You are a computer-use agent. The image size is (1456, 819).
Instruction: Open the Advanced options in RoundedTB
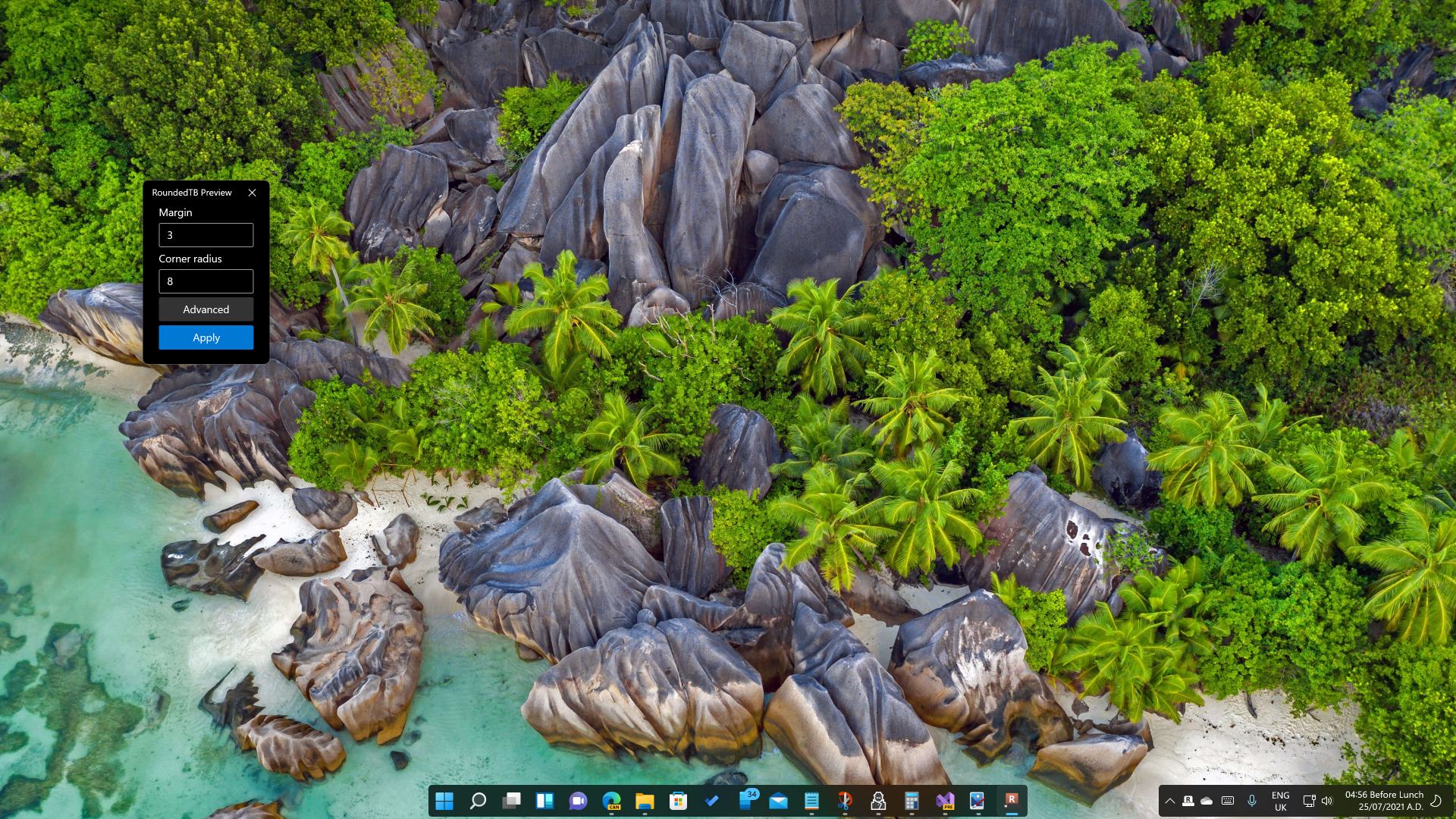point(206,309)
